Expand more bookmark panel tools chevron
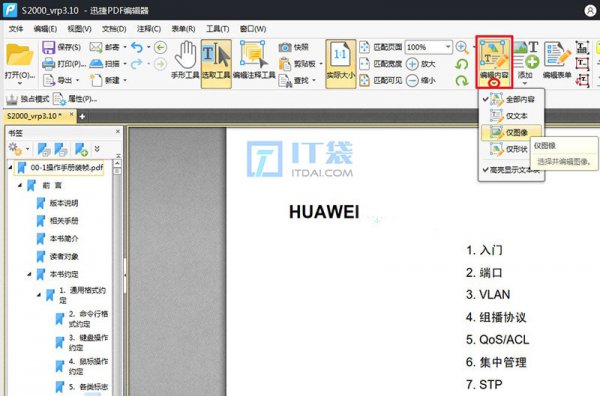The width and height of the screenshot is (600, 396). pyautogui.click(x=97, y=148)
